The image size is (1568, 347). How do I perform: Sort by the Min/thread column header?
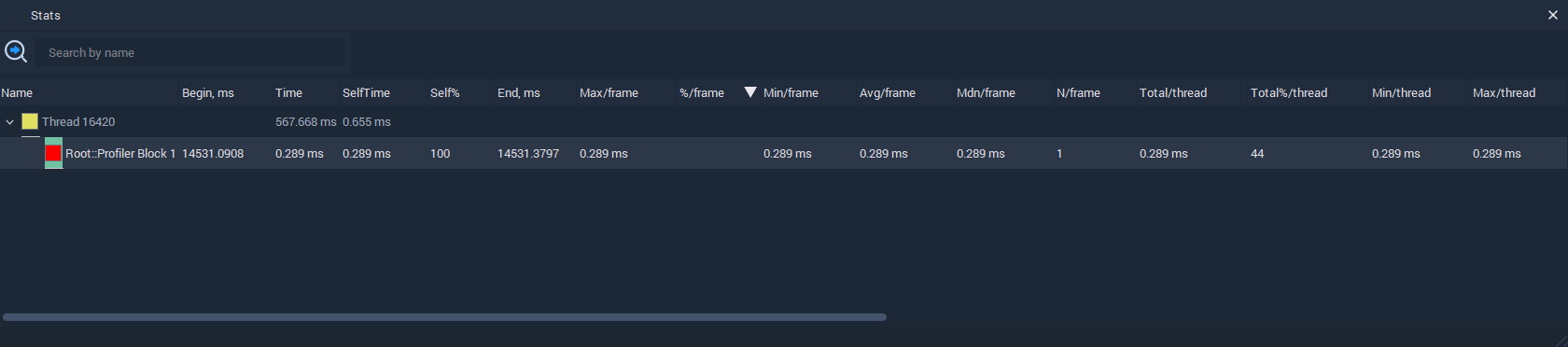pyautogui.click(x=1419, y=92)
